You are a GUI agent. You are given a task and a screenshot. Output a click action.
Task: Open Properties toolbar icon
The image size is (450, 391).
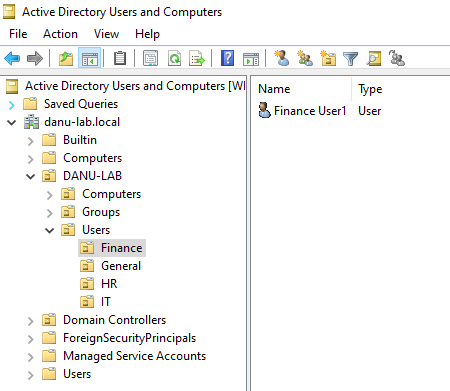click(150, 59)
